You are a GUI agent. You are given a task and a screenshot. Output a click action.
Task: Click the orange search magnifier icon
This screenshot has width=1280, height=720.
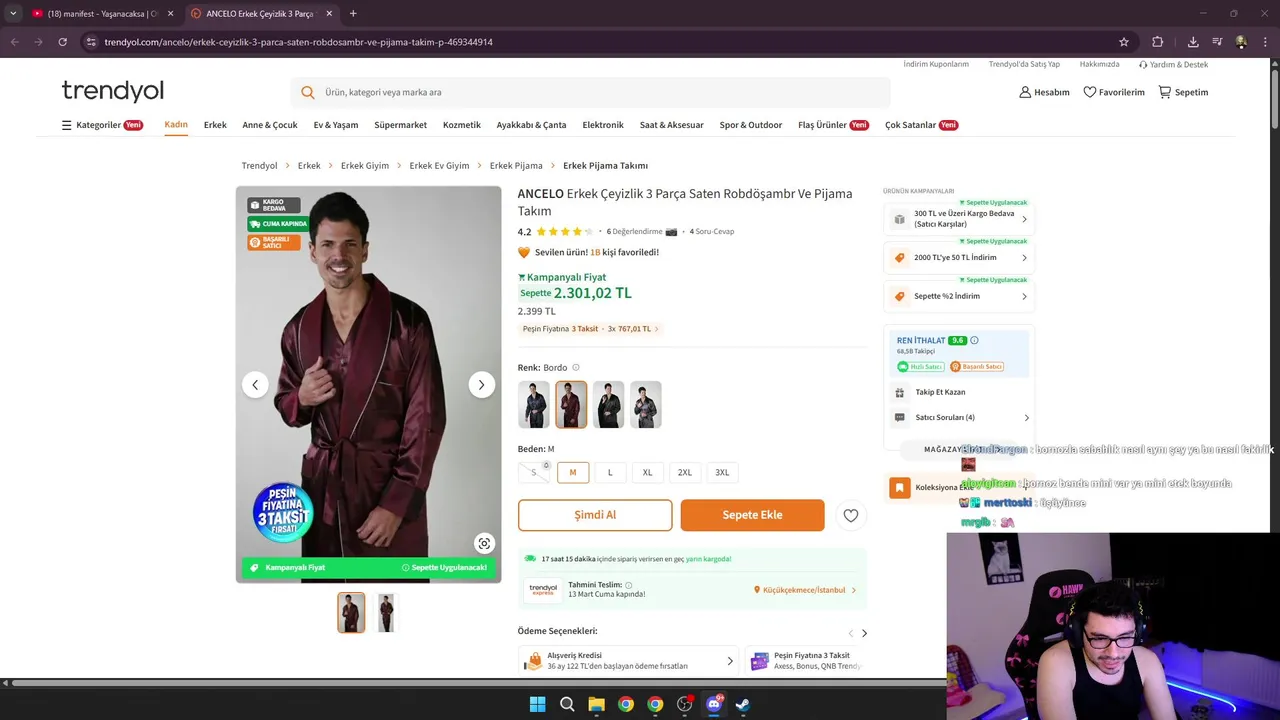pos(308,92)
